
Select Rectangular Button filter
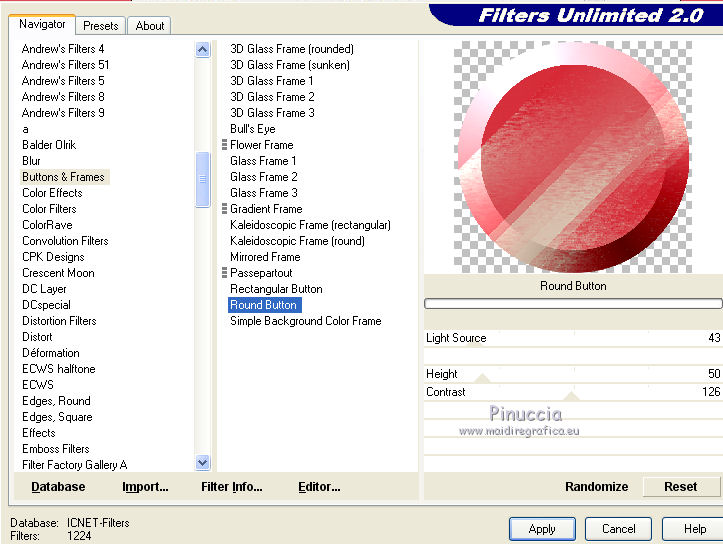point(276,289)
